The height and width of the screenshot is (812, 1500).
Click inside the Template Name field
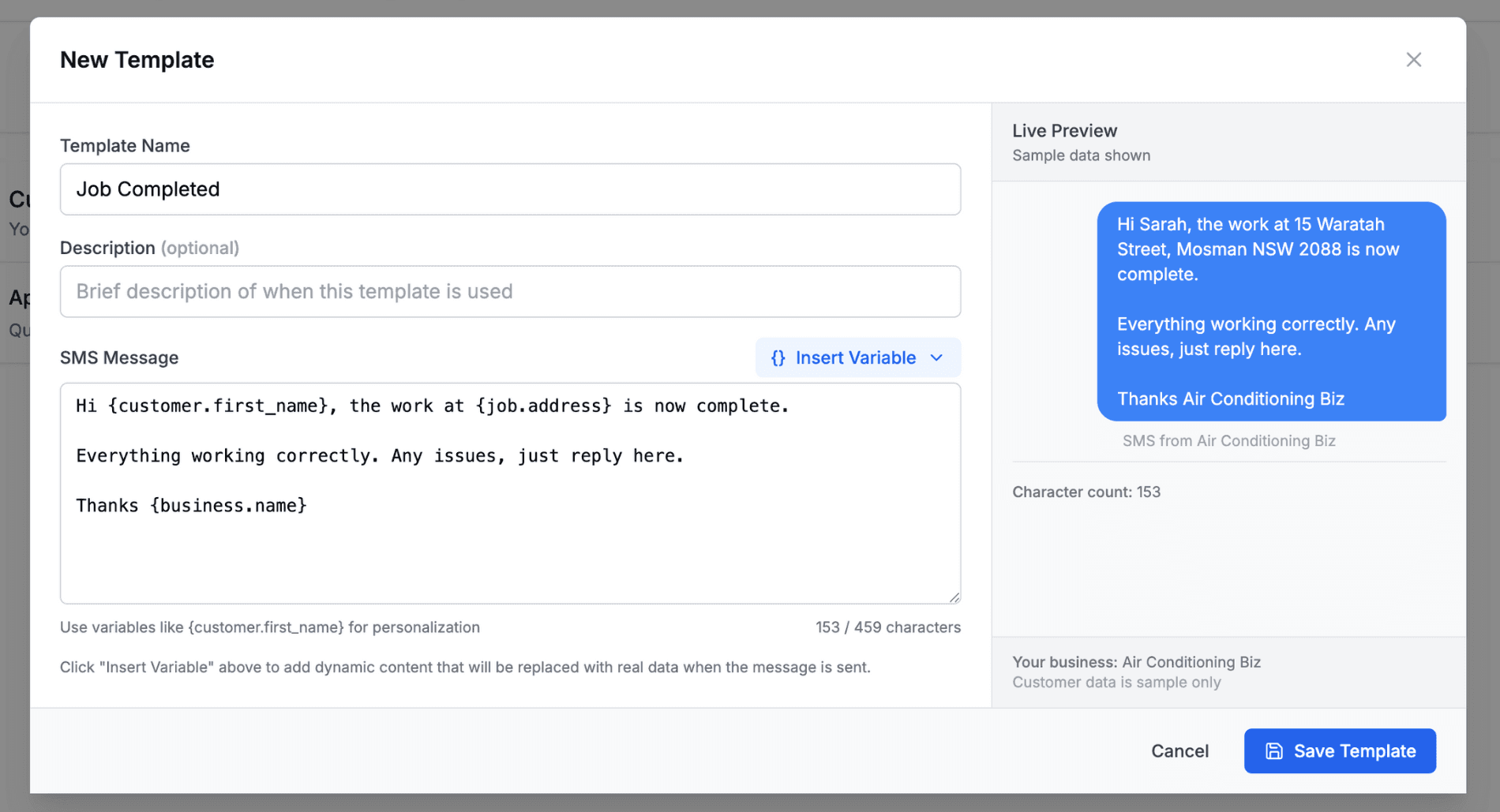click(x=510, y=189)
